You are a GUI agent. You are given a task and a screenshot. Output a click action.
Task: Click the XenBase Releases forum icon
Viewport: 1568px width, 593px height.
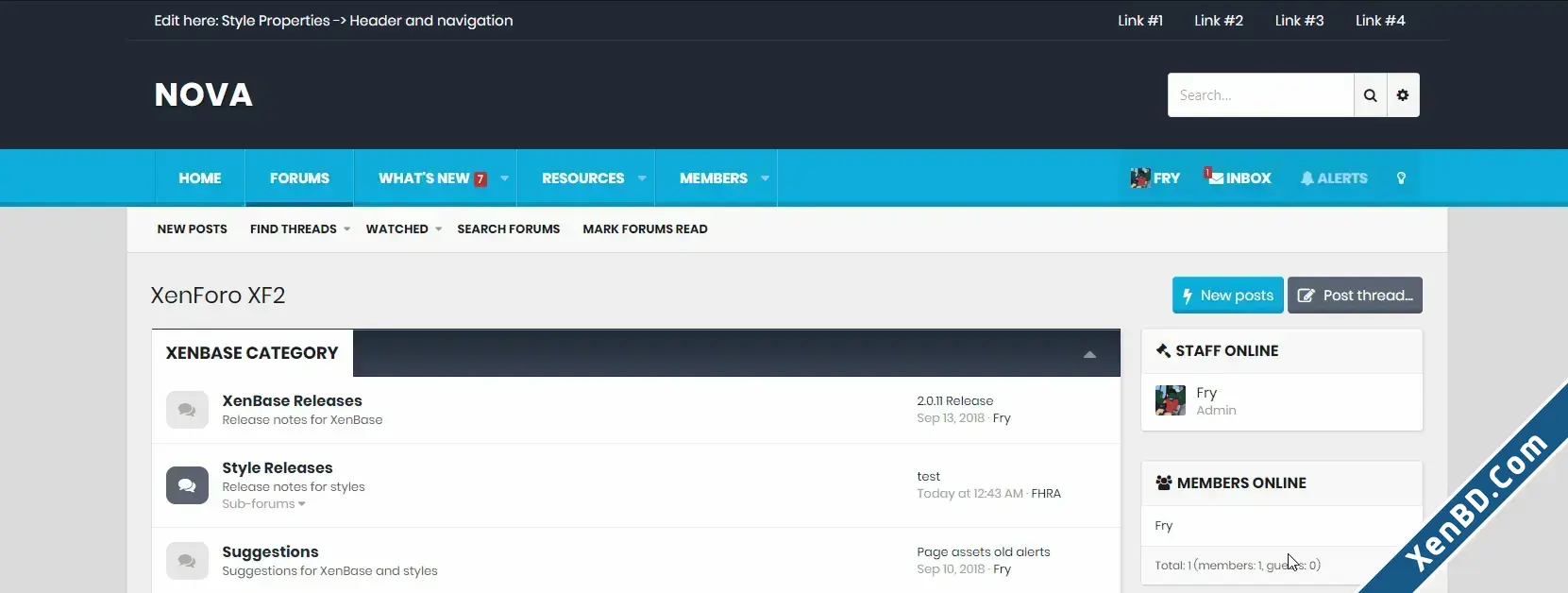pyautogui.click(x=187, y=410)
